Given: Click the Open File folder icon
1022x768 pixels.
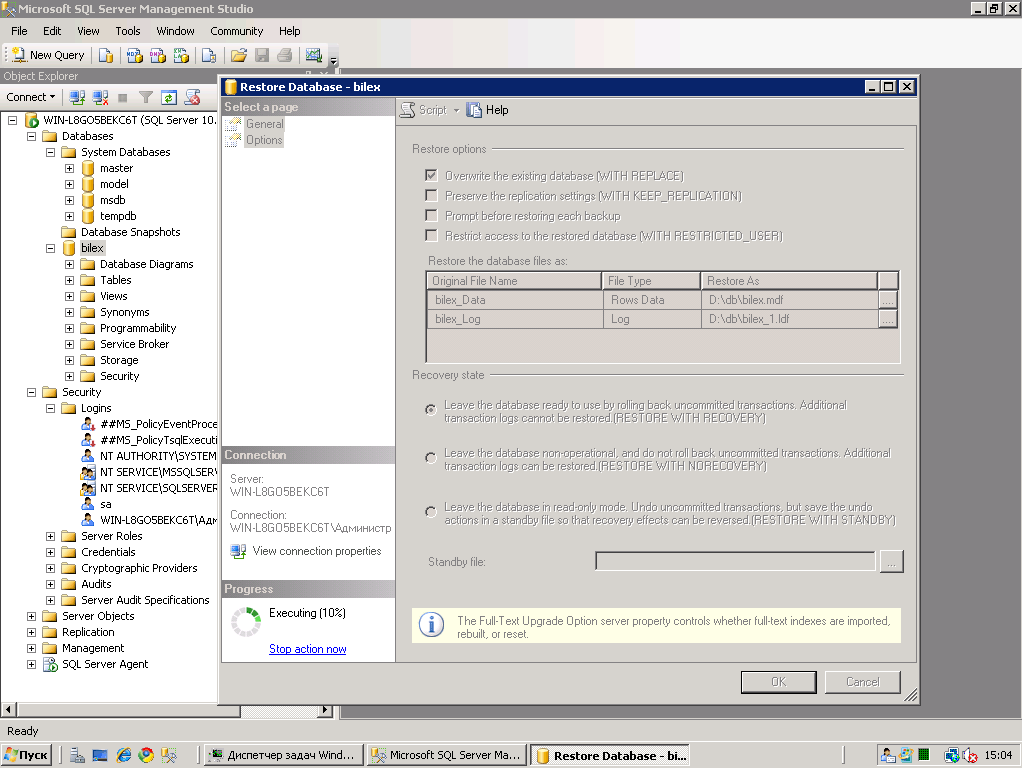Looking at the screenshot, I should [x=239, y=55].
